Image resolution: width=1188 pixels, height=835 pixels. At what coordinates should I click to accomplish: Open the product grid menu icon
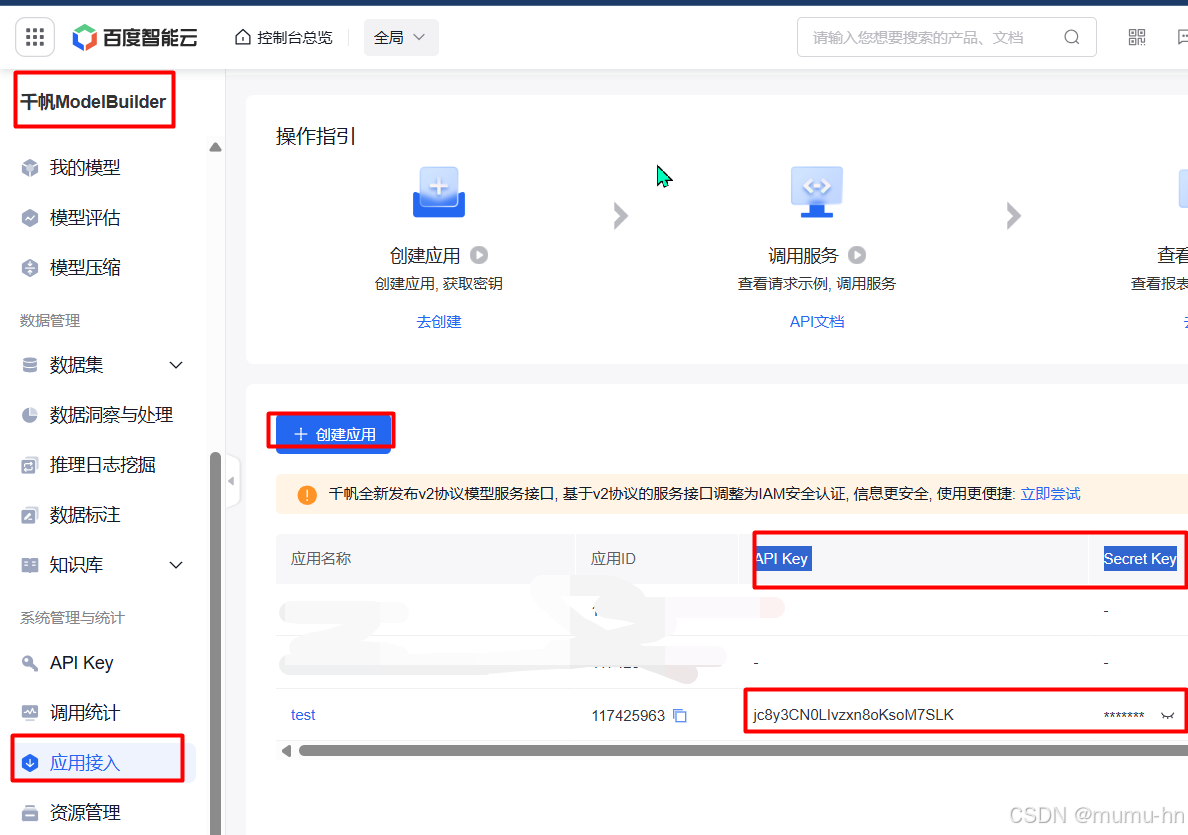click(x=35, y=37)
